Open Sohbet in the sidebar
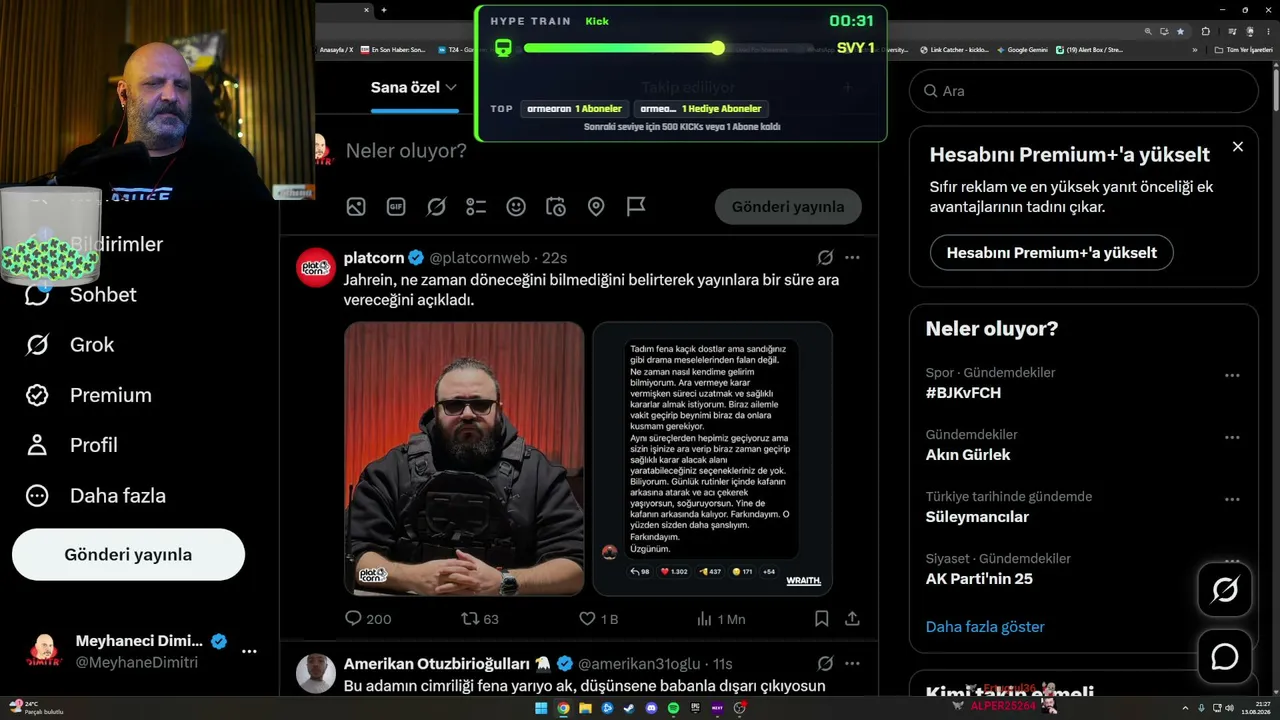The height and width of the screenshot is (720, 1280). click(x=81, y=294)
